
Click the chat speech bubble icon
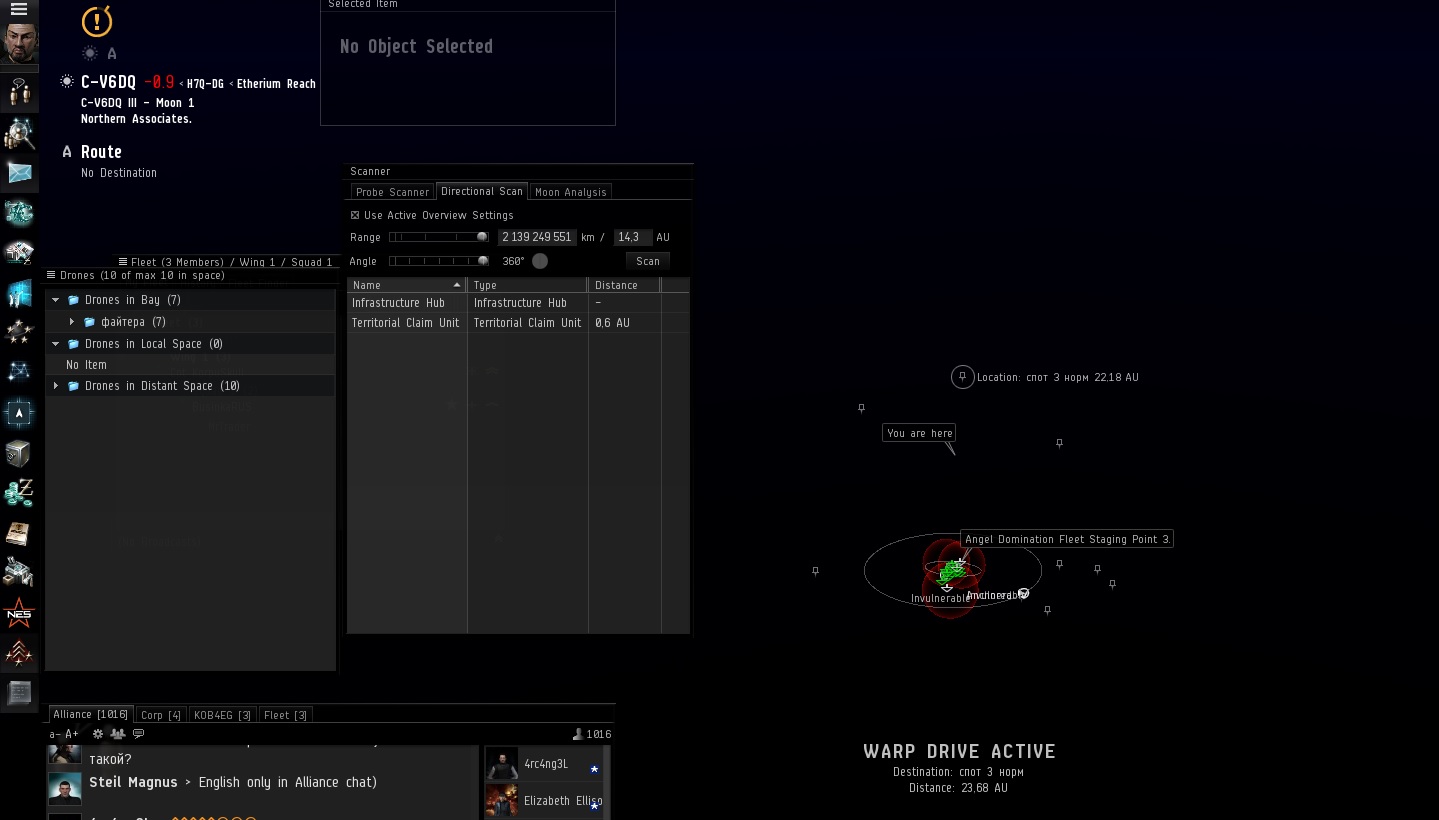138,734
